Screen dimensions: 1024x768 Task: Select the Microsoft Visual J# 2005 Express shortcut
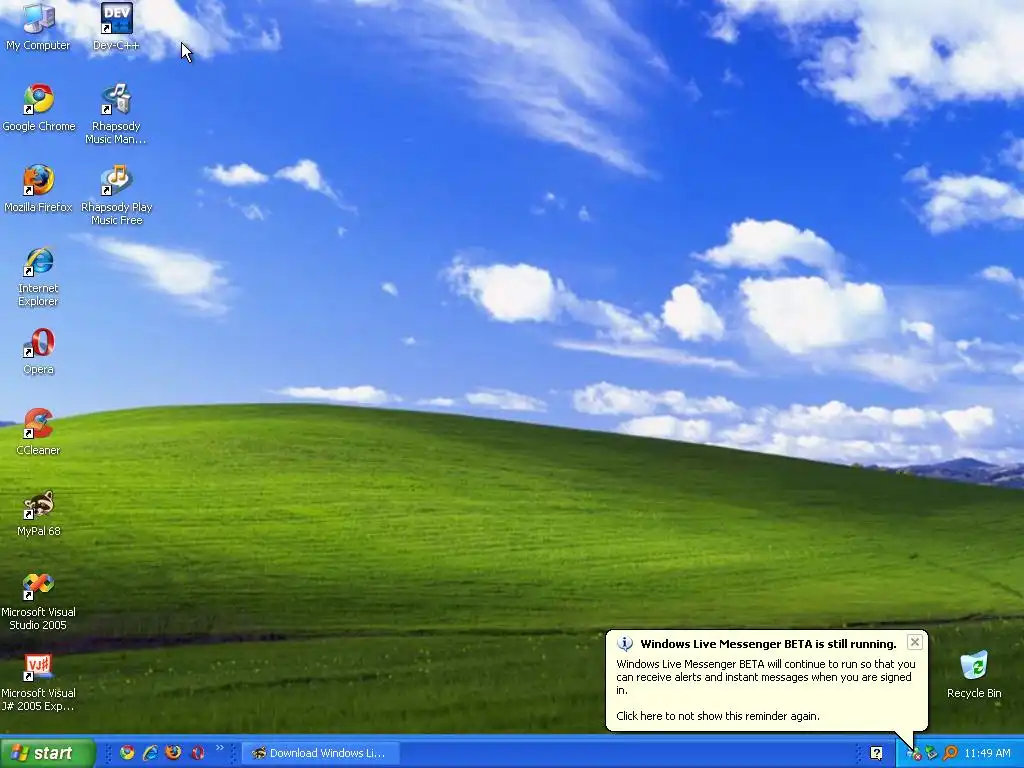click(39, 682)
